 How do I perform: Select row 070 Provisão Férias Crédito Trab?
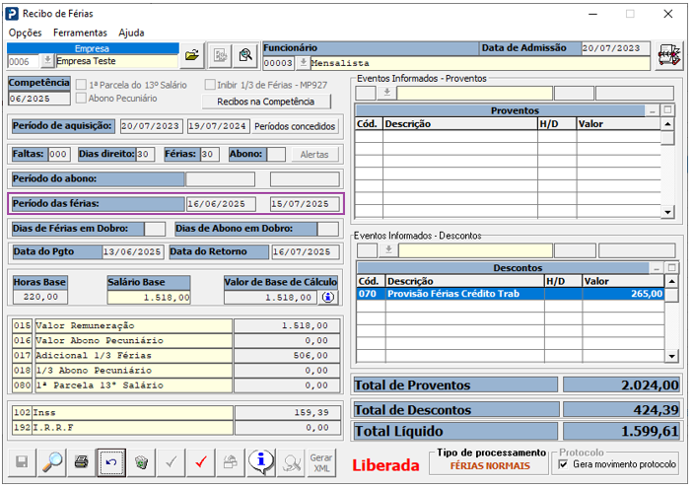pyautogui.click(x=511, y=294)
